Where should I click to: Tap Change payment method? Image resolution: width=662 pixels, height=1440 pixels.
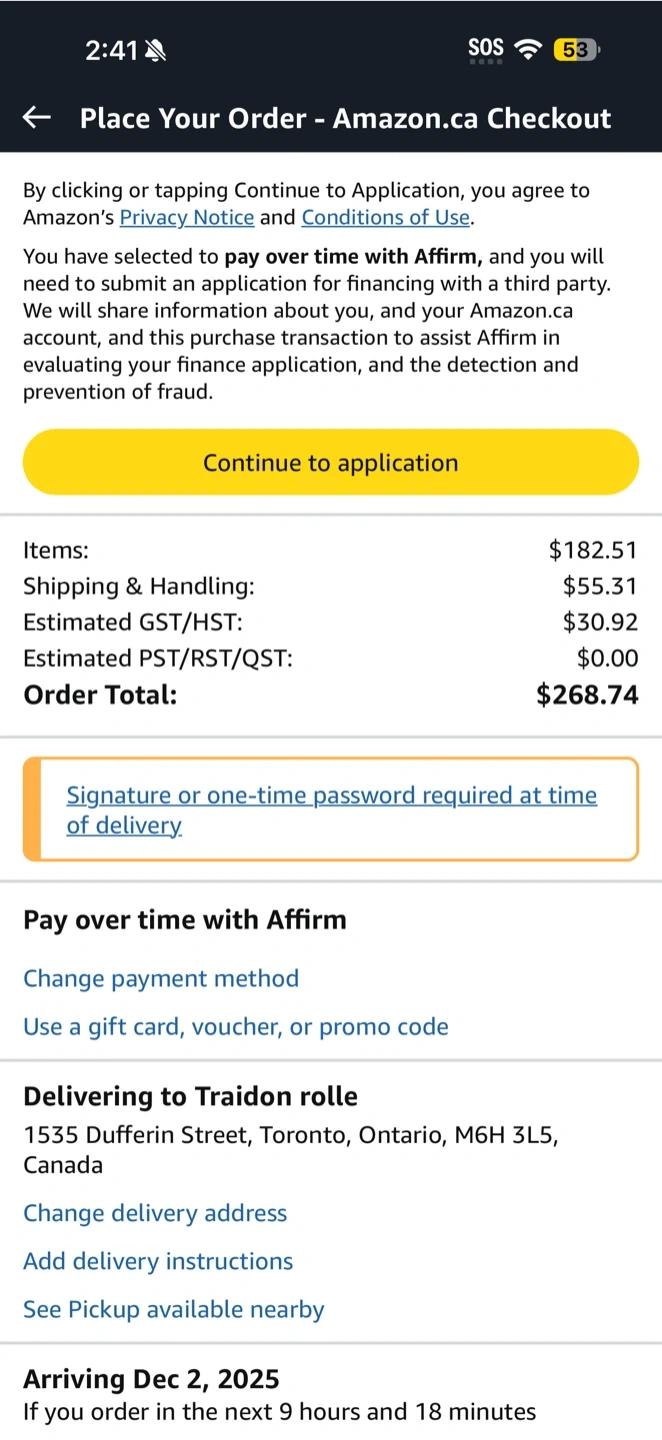tap(161, 978)
